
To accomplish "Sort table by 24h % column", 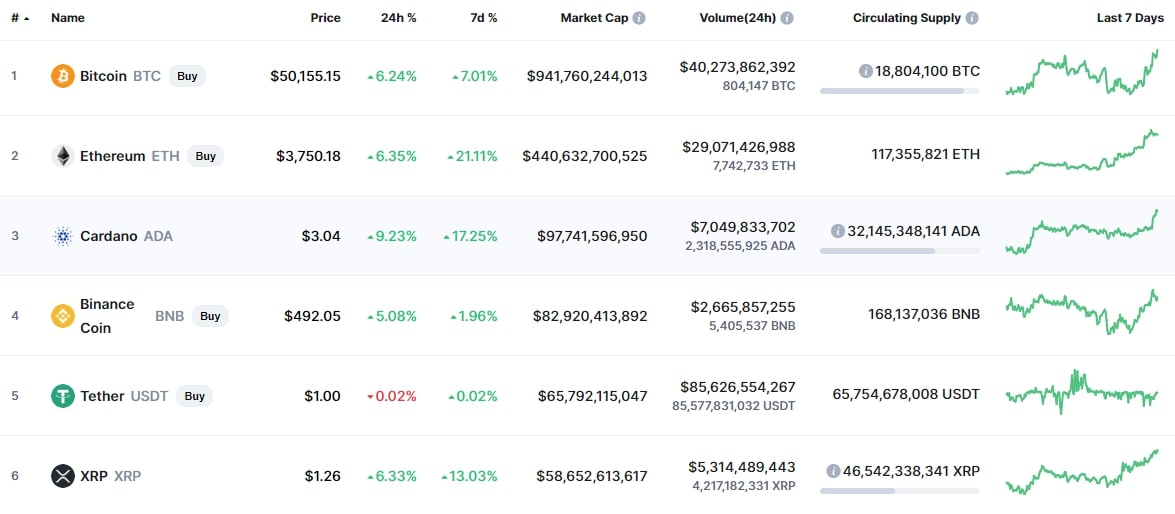I will [399, 18].
